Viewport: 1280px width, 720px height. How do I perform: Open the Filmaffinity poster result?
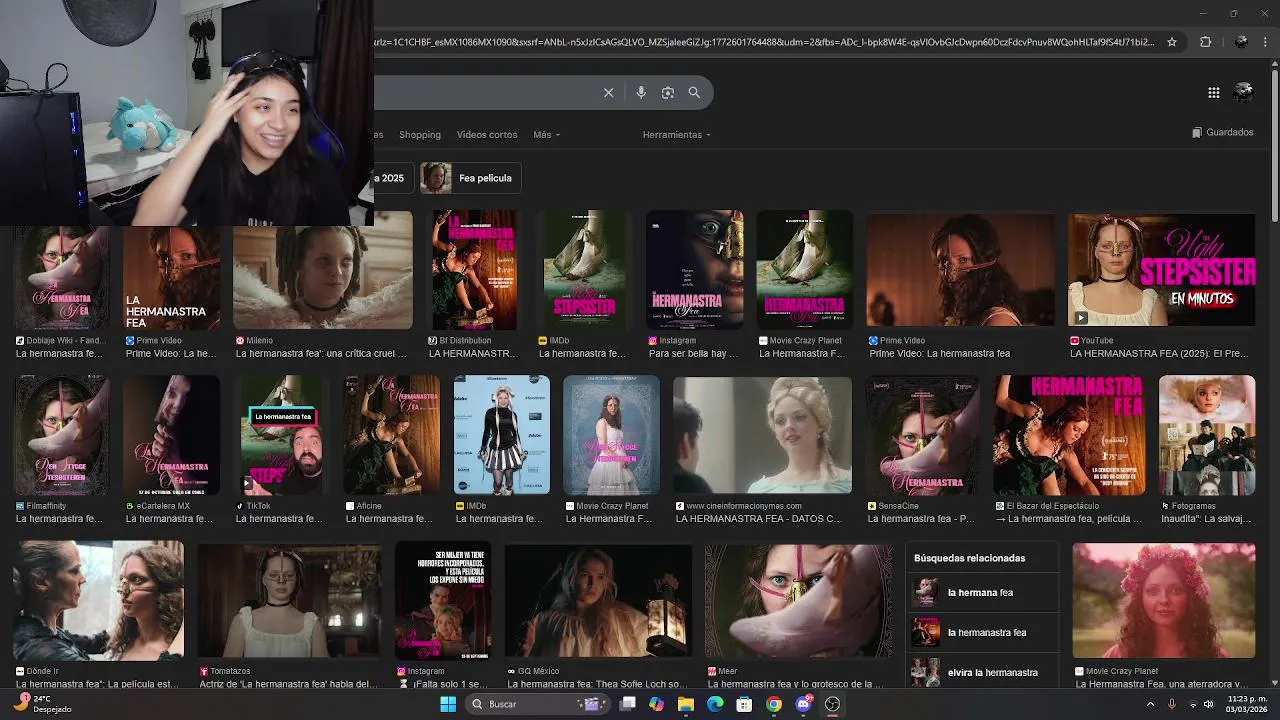pyautogui.click(x=61, y=435)
